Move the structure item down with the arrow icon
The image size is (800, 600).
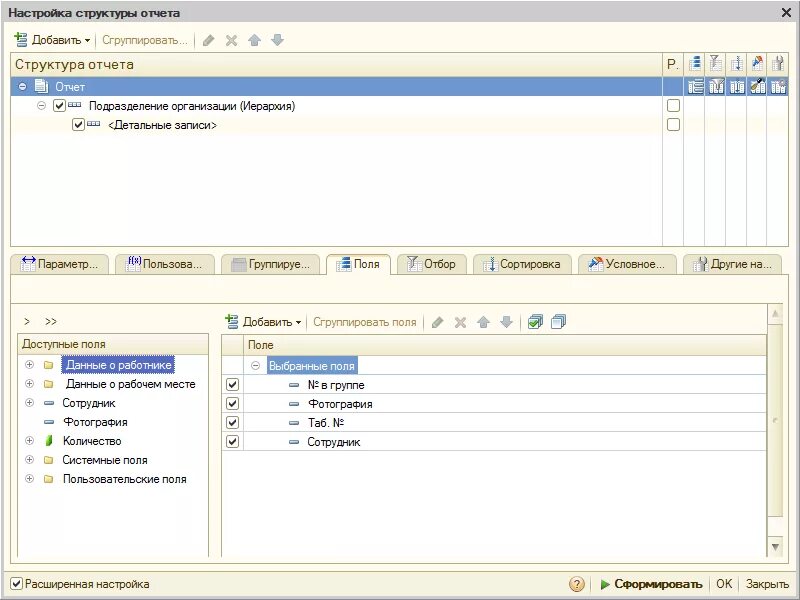click(x=277, y=40)
